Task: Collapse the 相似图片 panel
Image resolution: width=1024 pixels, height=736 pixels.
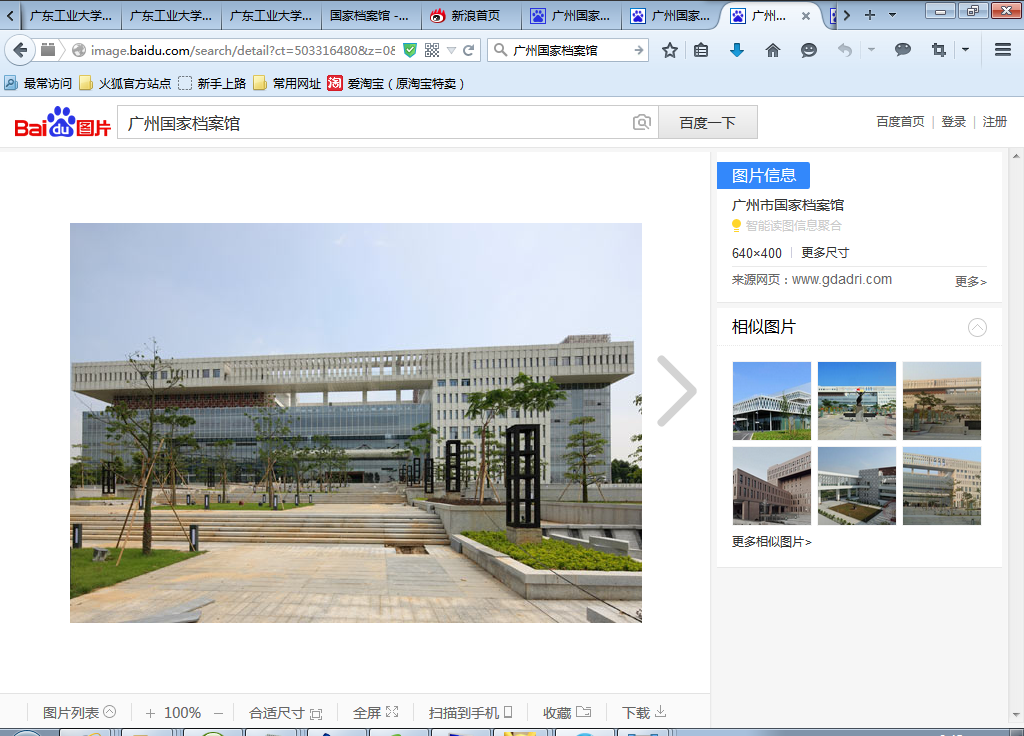Action: tap(977, 327)
